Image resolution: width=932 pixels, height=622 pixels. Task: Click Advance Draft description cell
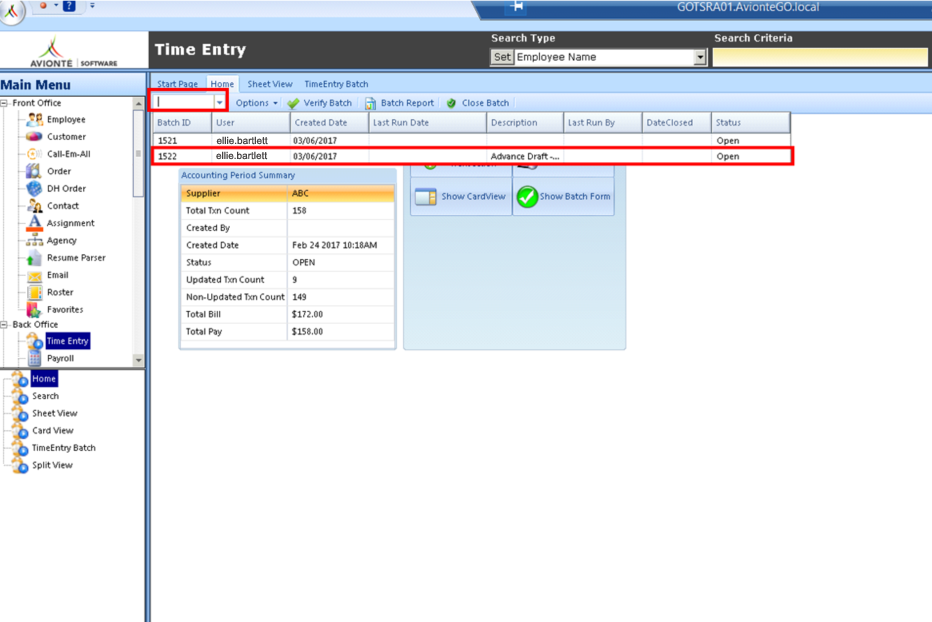tap(525, 156)
